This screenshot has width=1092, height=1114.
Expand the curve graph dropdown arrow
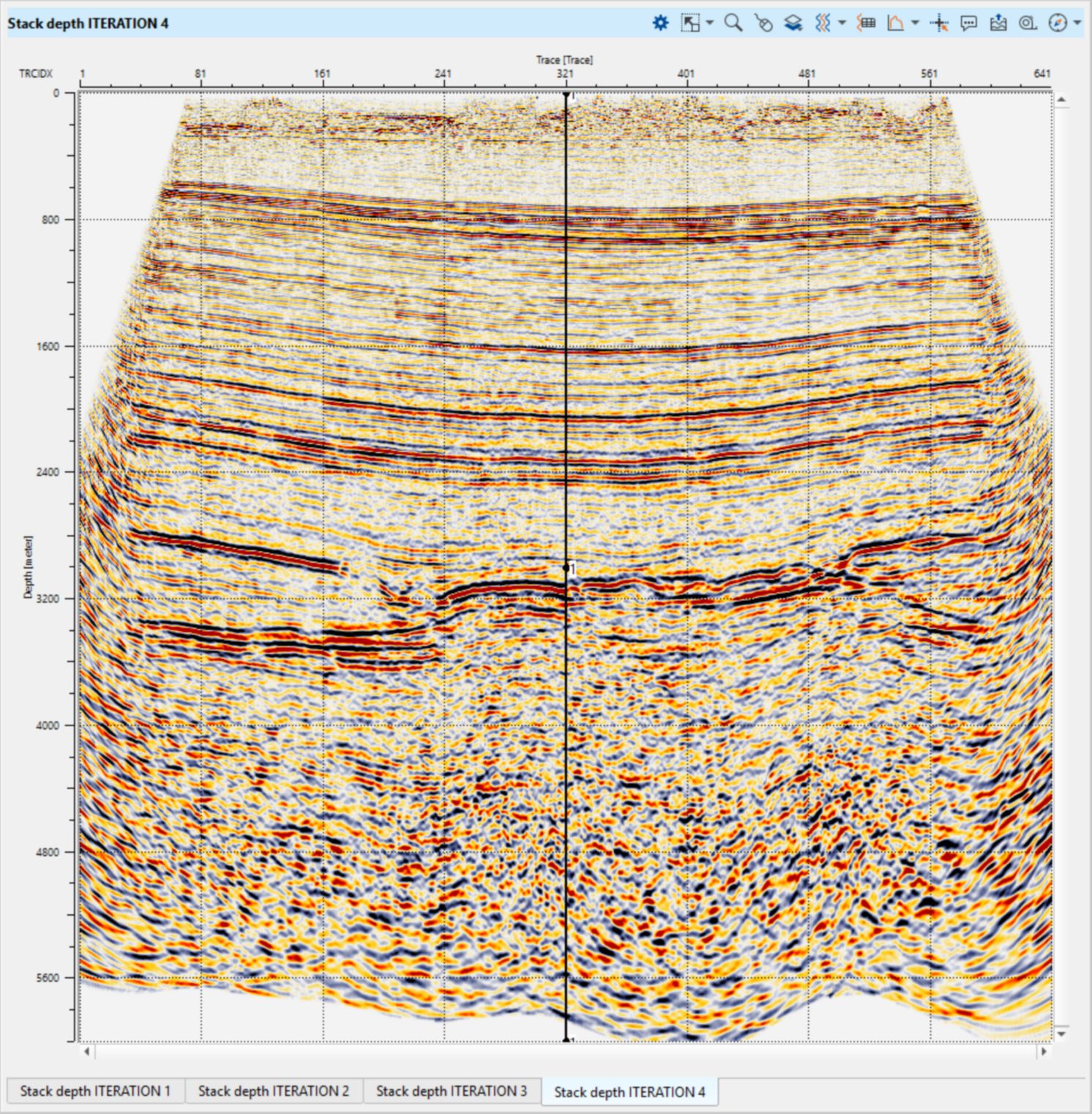click(x=915, y=23)
